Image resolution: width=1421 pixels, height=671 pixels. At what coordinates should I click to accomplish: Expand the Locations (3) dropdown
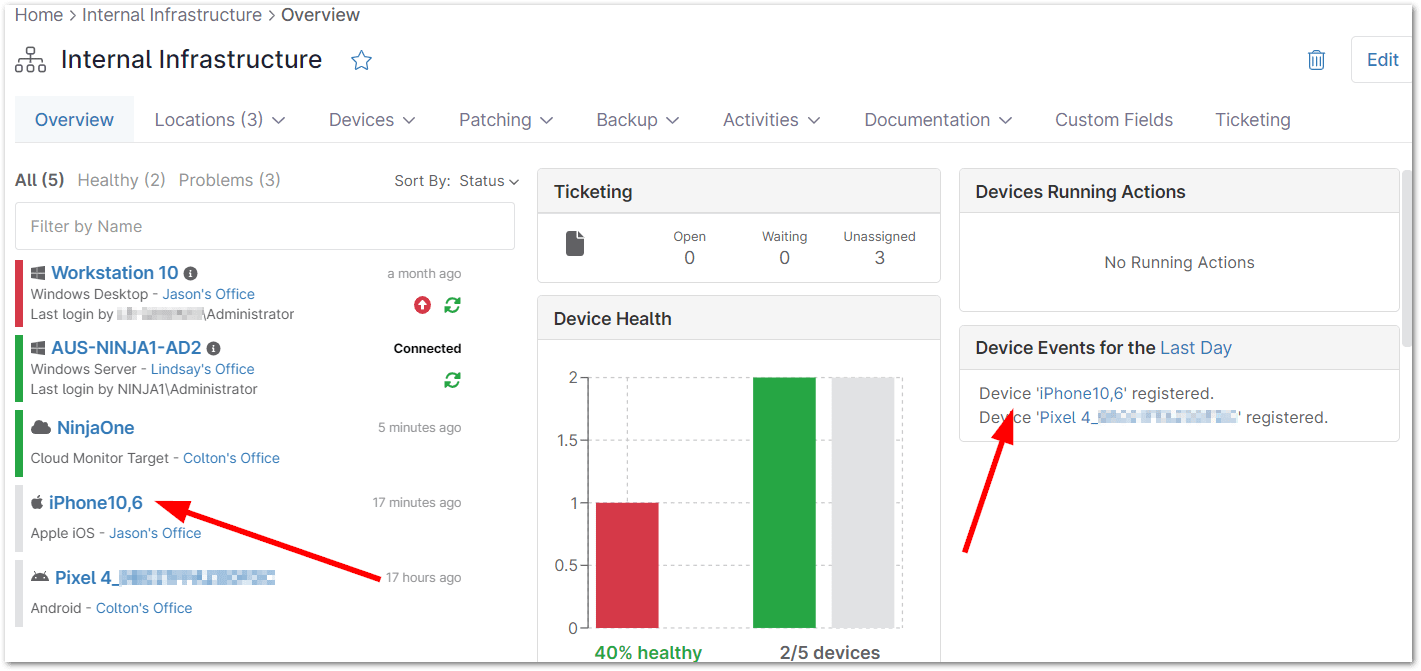pyautogui.click(x=220, y=119)
